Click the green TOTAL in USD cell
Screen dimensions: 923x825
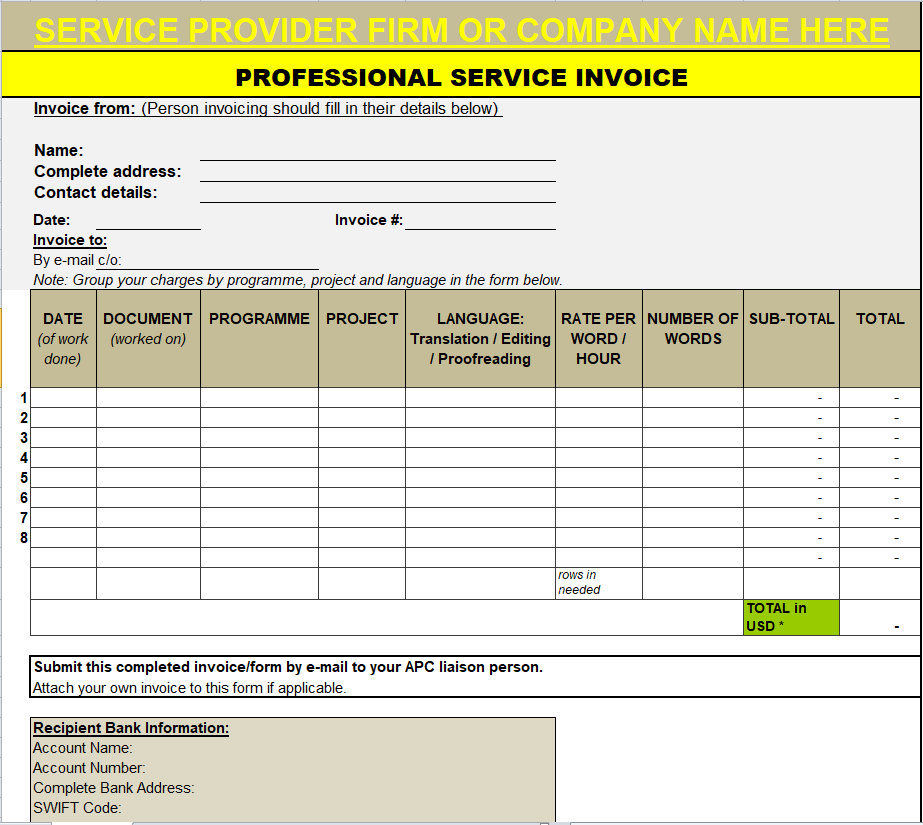coord(790,617)
